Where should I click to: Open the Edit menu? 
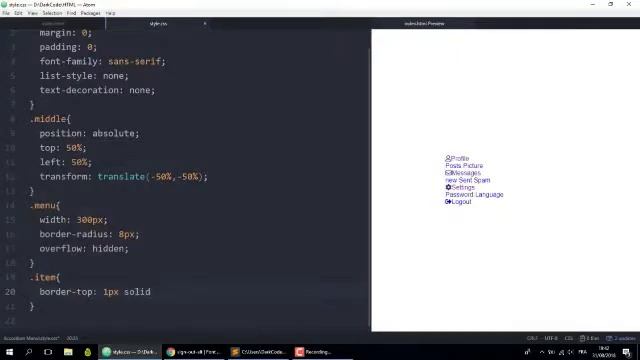click(x=18, y=13)
